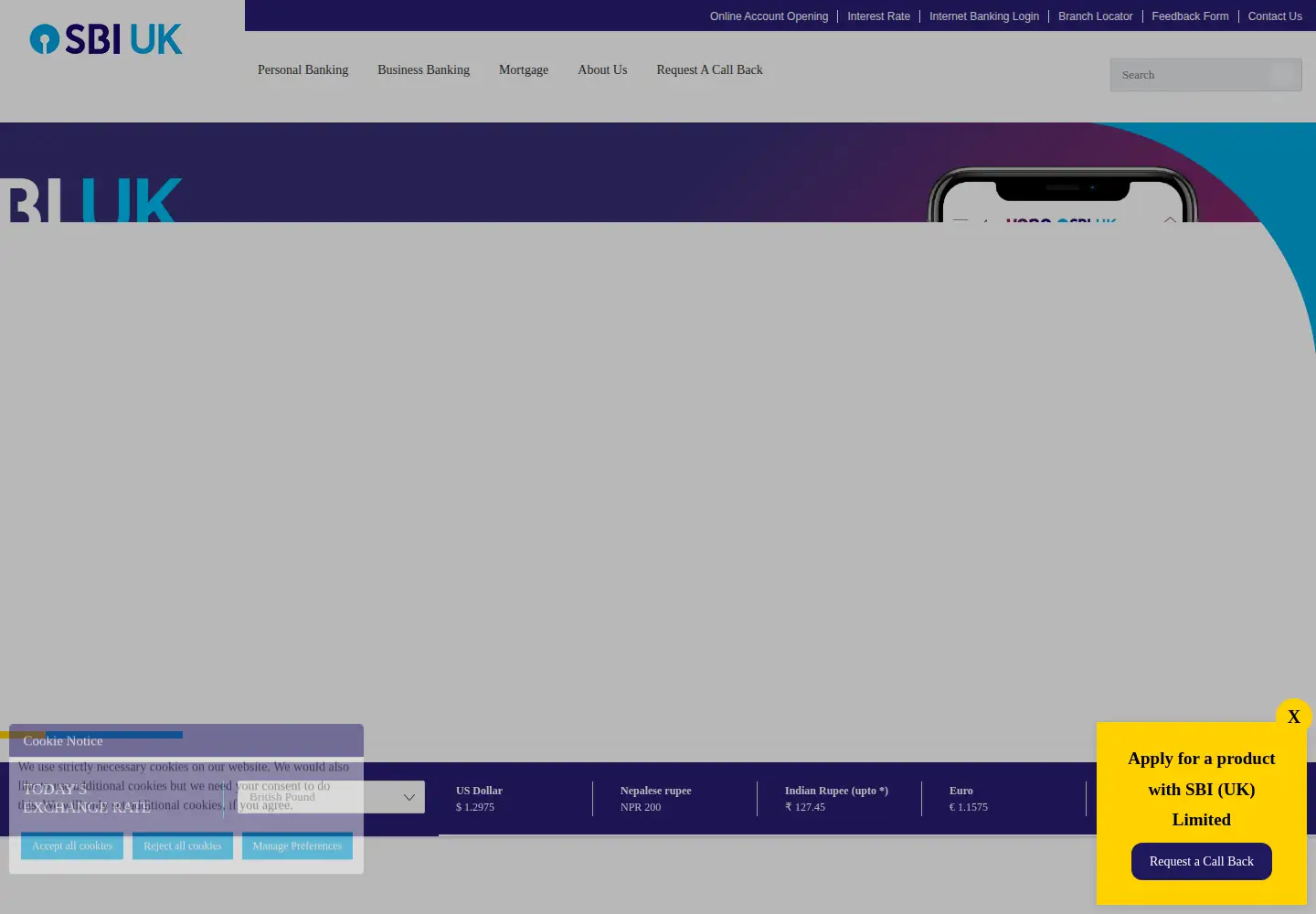
Task: Select the Indian Rupee rate ₹ 127.45
Action: pyautogui.click(x=836, y=799)
